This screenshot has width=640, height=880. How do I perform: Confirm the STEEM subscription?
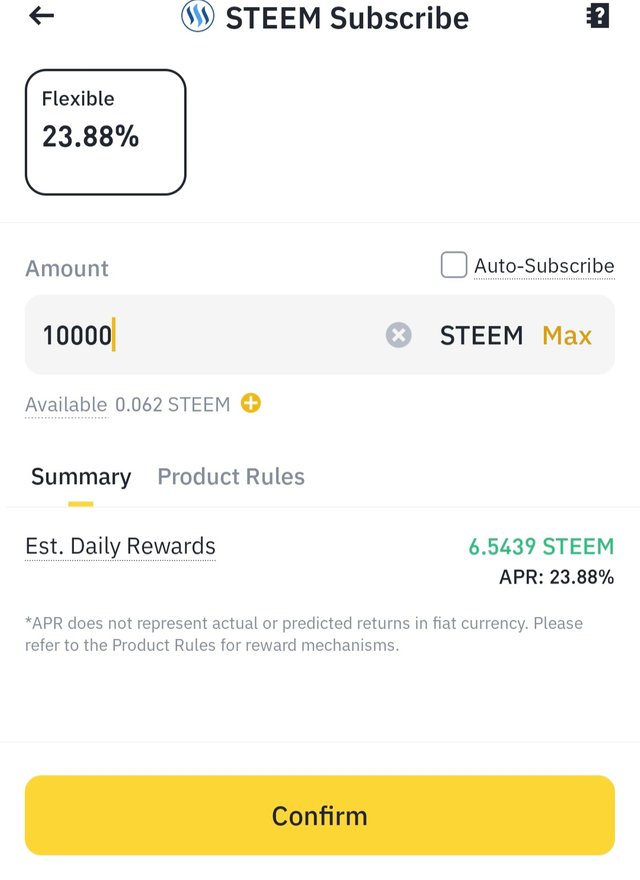pyautogui.click(x=320, y=815)
